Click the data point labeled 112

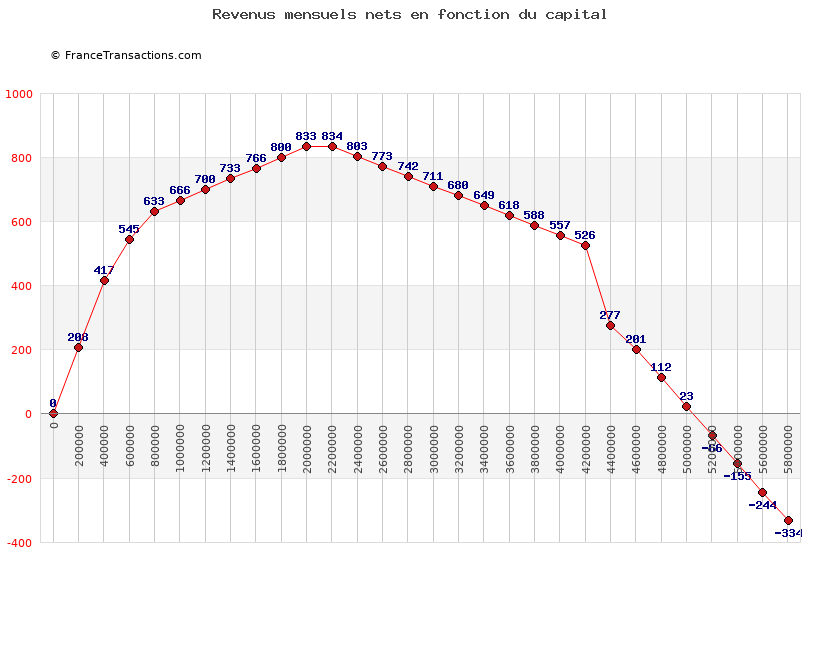tap(661, 378)
